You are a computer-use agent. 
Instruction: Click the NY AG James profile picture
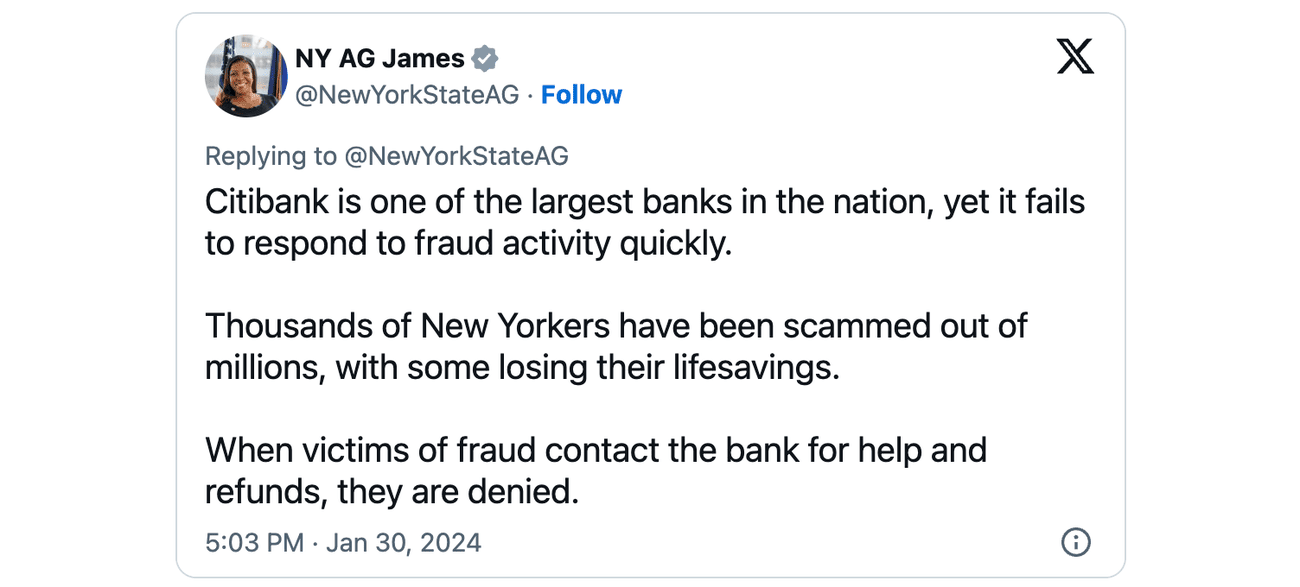245,75
